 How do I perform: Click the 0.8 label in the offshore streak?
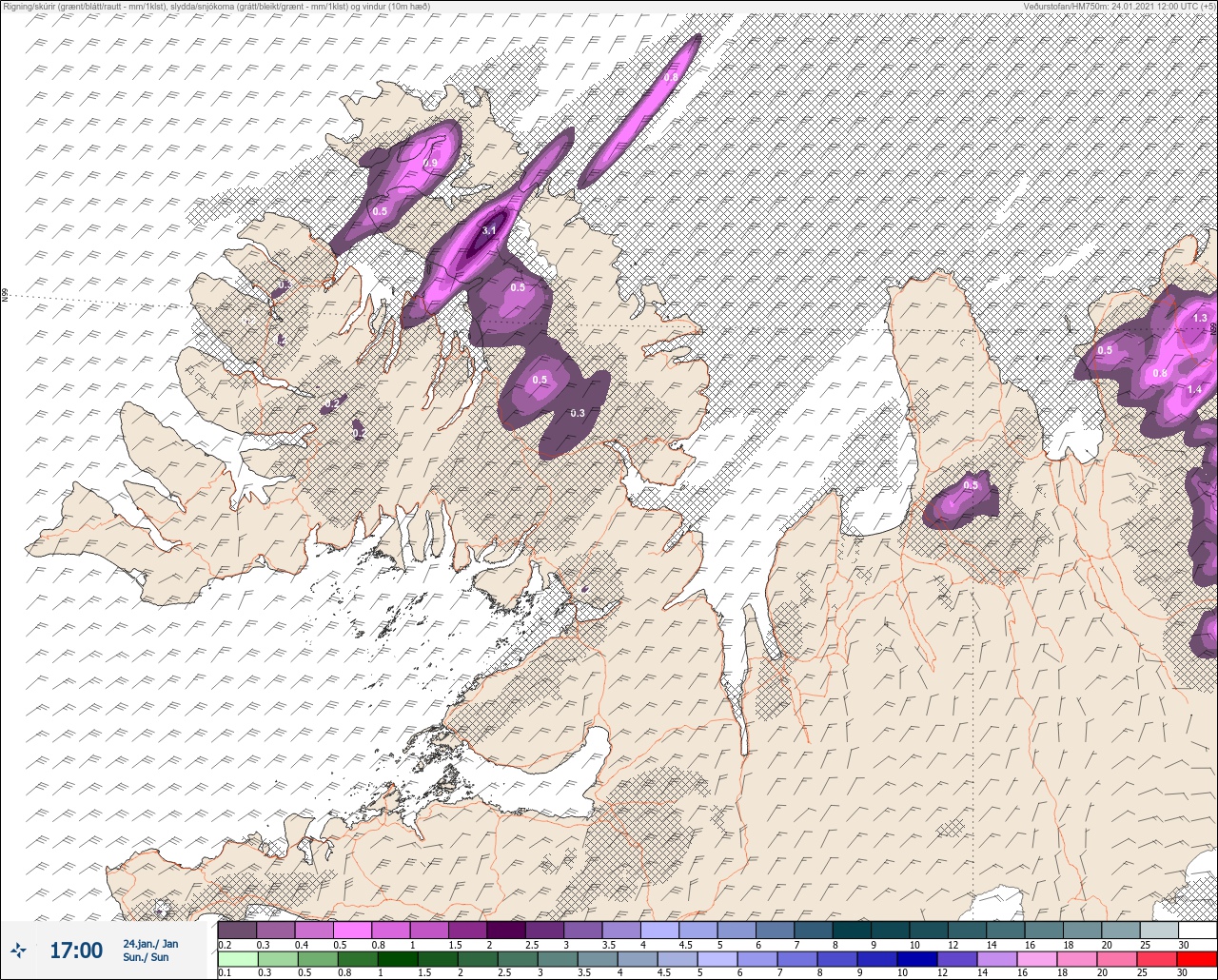click(x=671, y=77)
